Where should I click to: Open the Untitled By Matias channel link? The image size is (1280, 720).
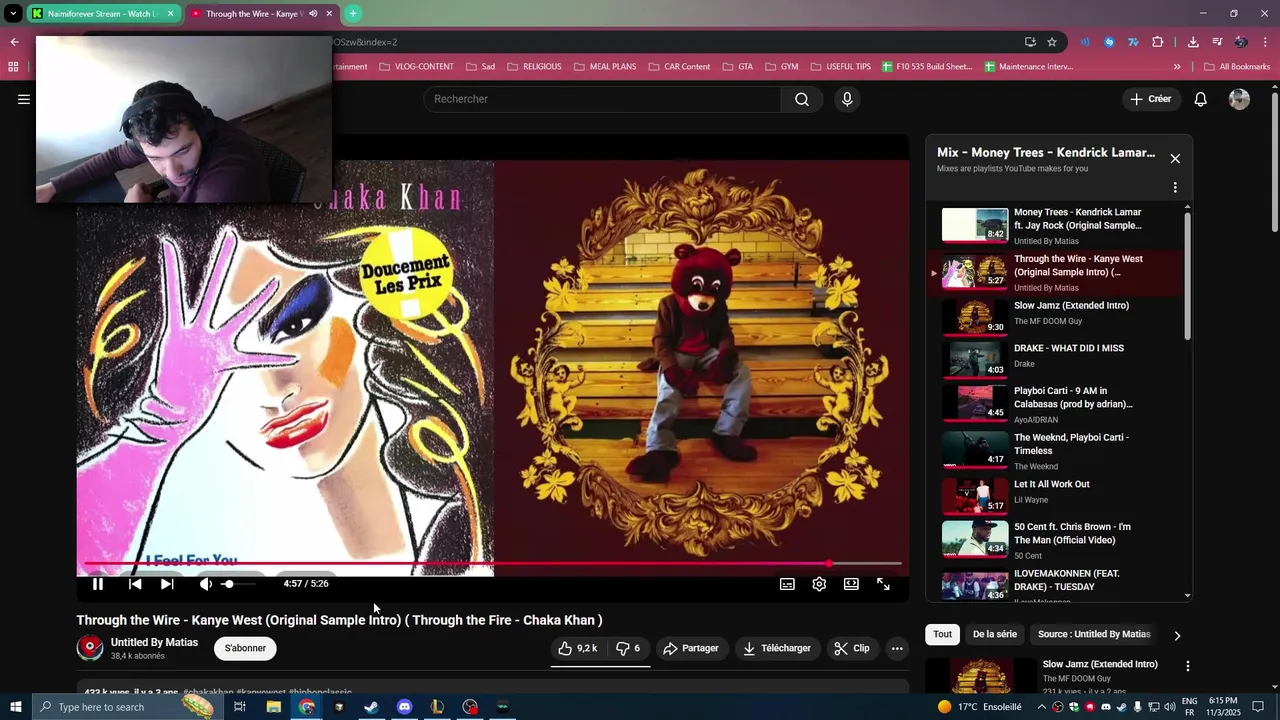tap(154, 642)
